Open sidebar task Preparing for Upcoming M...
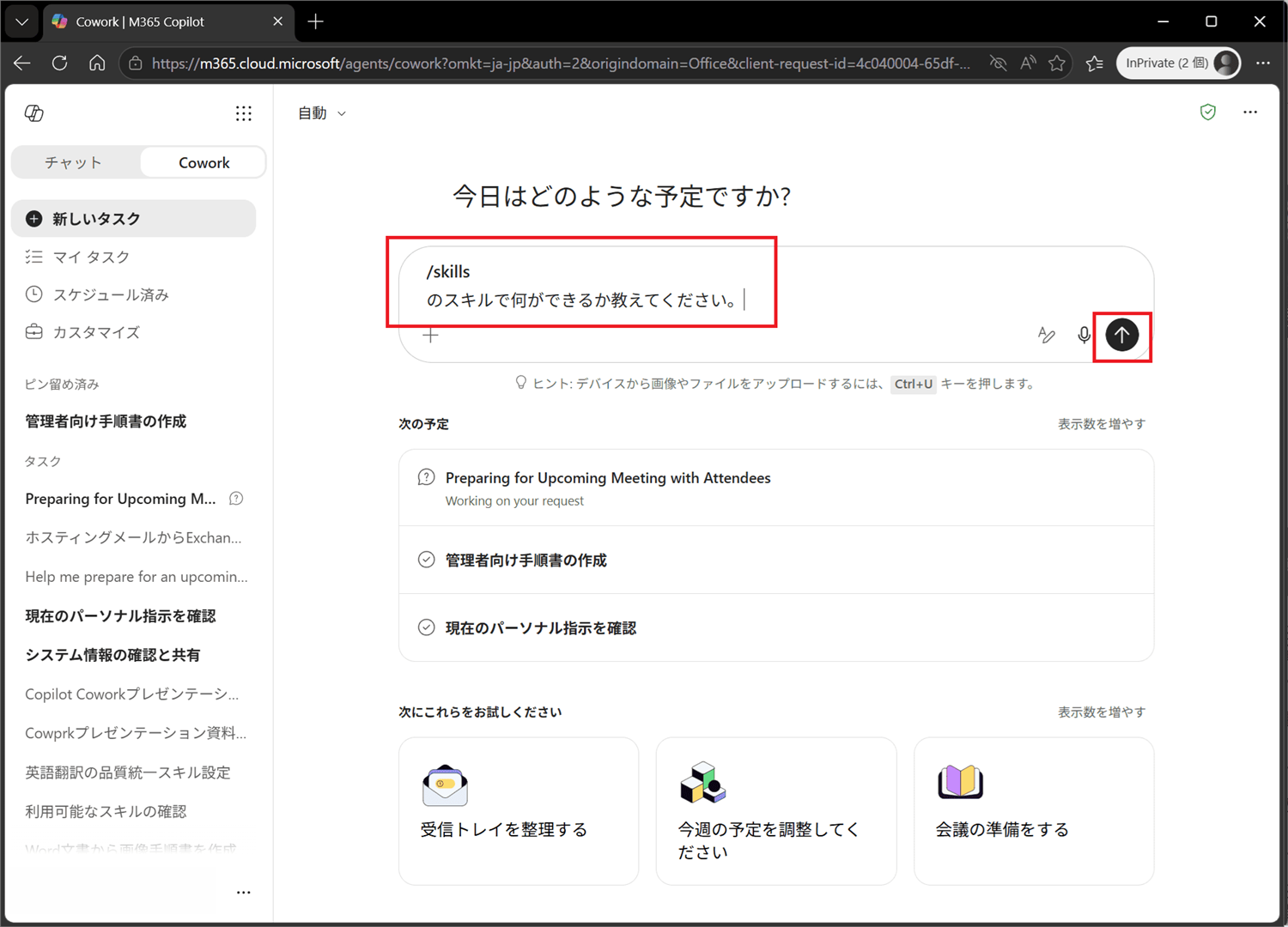 [120, 499]
